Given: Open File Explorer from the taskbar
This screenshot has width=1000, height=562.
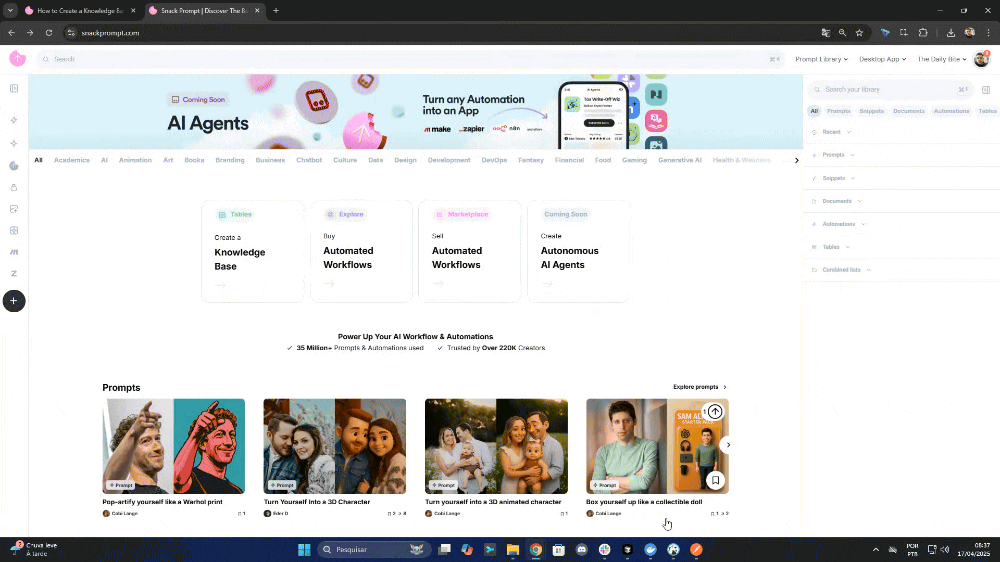Looking at the screenshot, I should point(513,549).
